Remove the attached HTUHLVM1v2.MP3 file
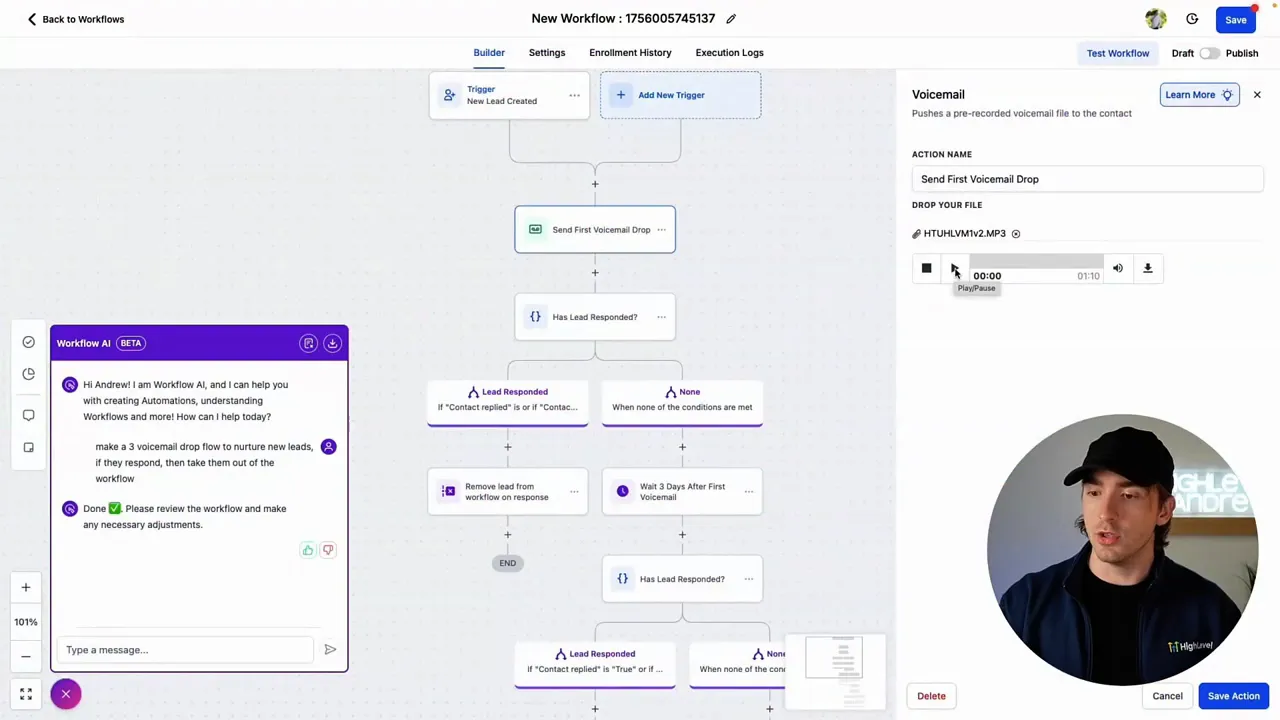This screenshot has height=720, width=1280. coord(1016,234)
